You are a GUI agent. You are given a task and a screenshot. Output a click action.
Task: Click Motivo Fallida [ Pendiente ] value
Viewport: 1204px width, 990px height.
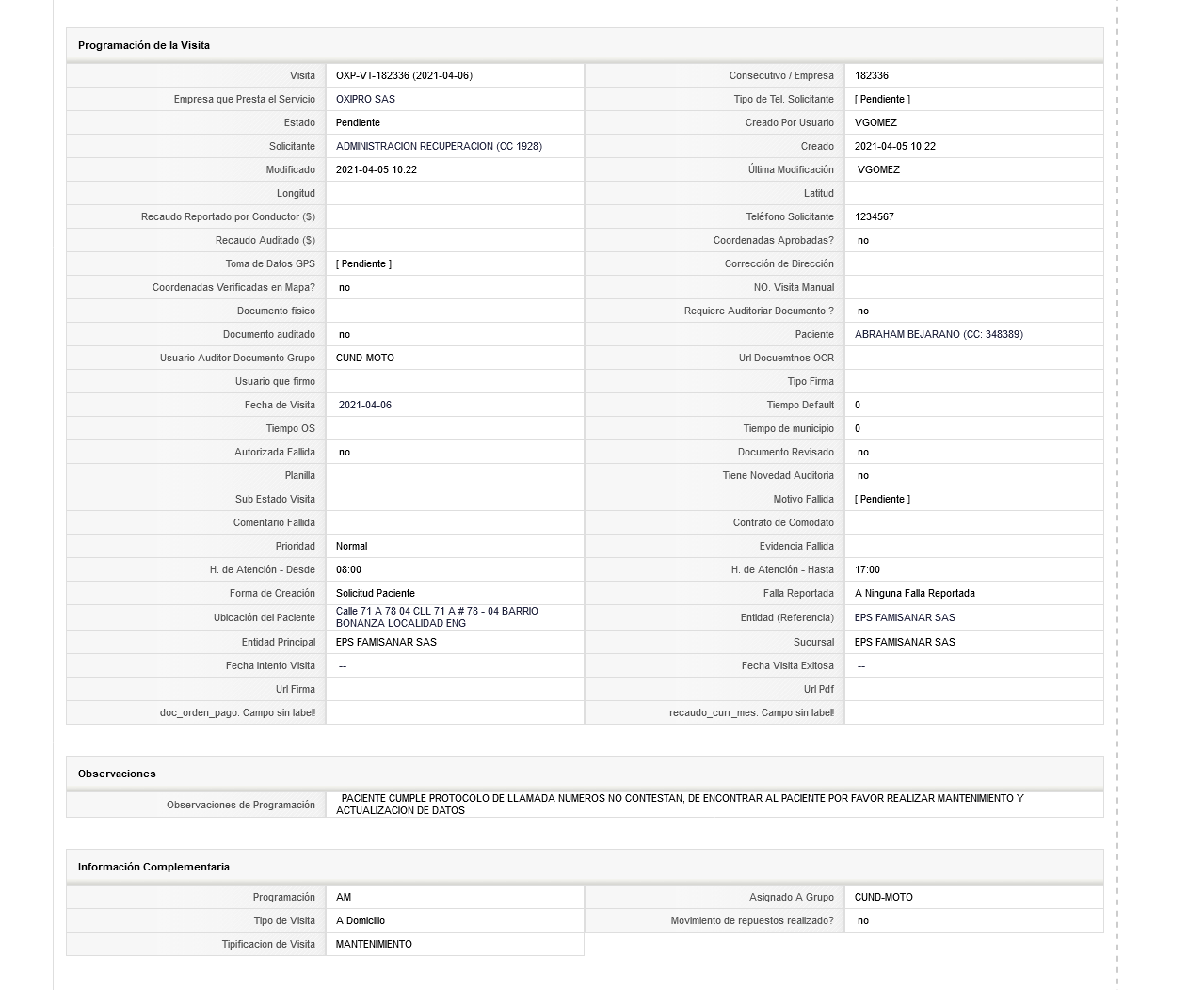(882, 499)
